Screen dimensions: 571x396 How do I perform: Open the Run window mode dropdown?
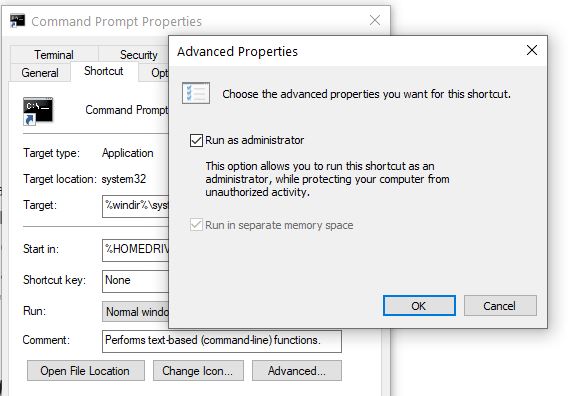click(135, 312)
